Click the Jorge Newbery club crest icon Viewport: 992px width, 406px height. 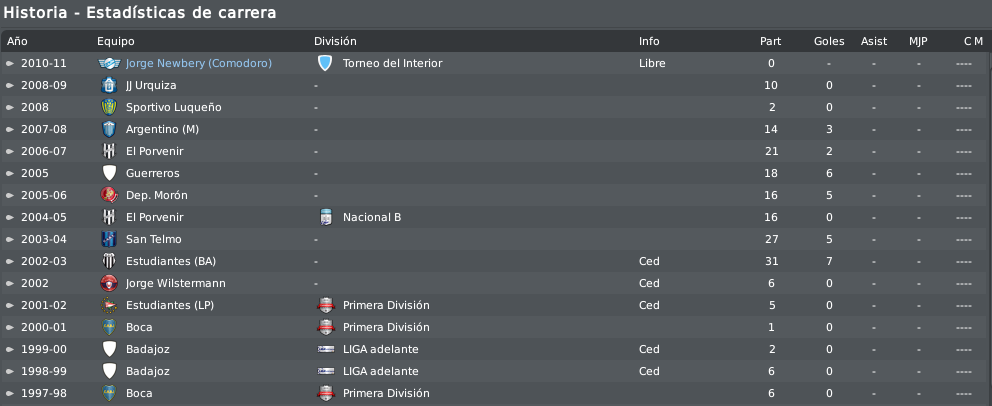pos(109,63)
